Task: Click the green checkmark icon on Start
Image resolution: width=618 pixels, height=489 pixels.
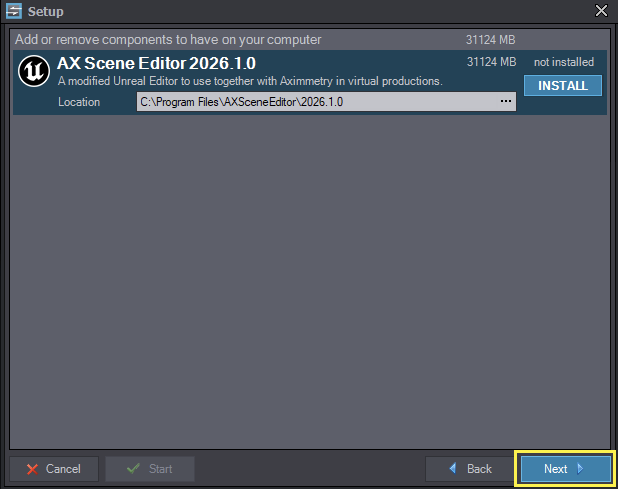Action: [x=133, y=469]
